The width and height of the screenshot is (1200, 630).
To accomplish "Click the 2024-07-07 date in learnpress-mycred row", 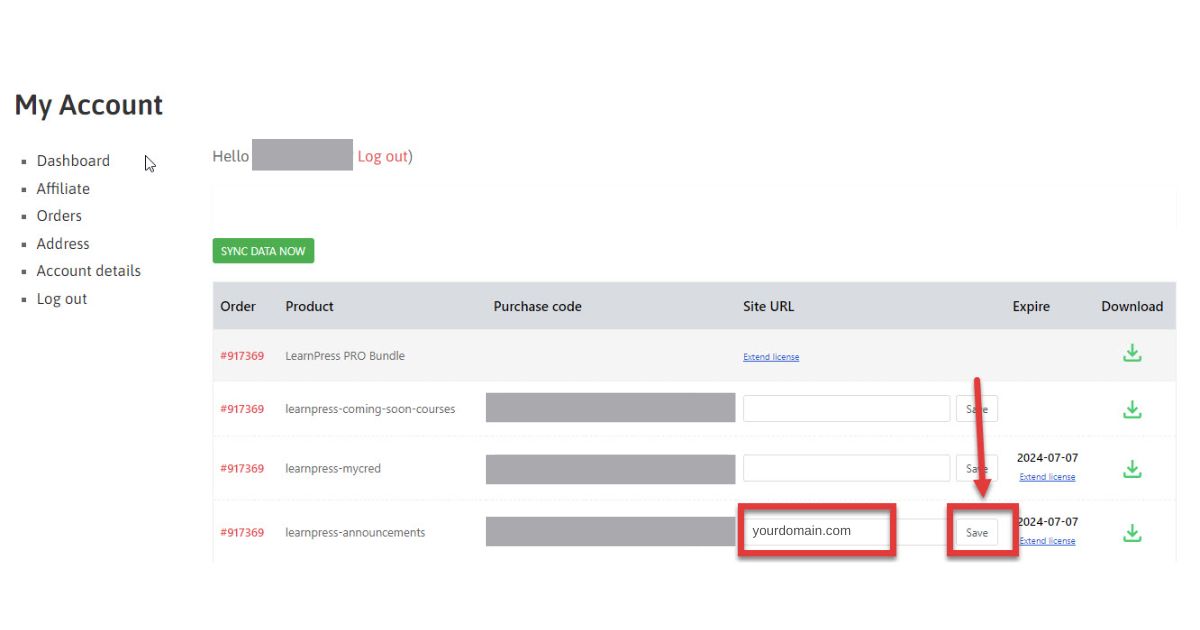I will (1047, 458).
